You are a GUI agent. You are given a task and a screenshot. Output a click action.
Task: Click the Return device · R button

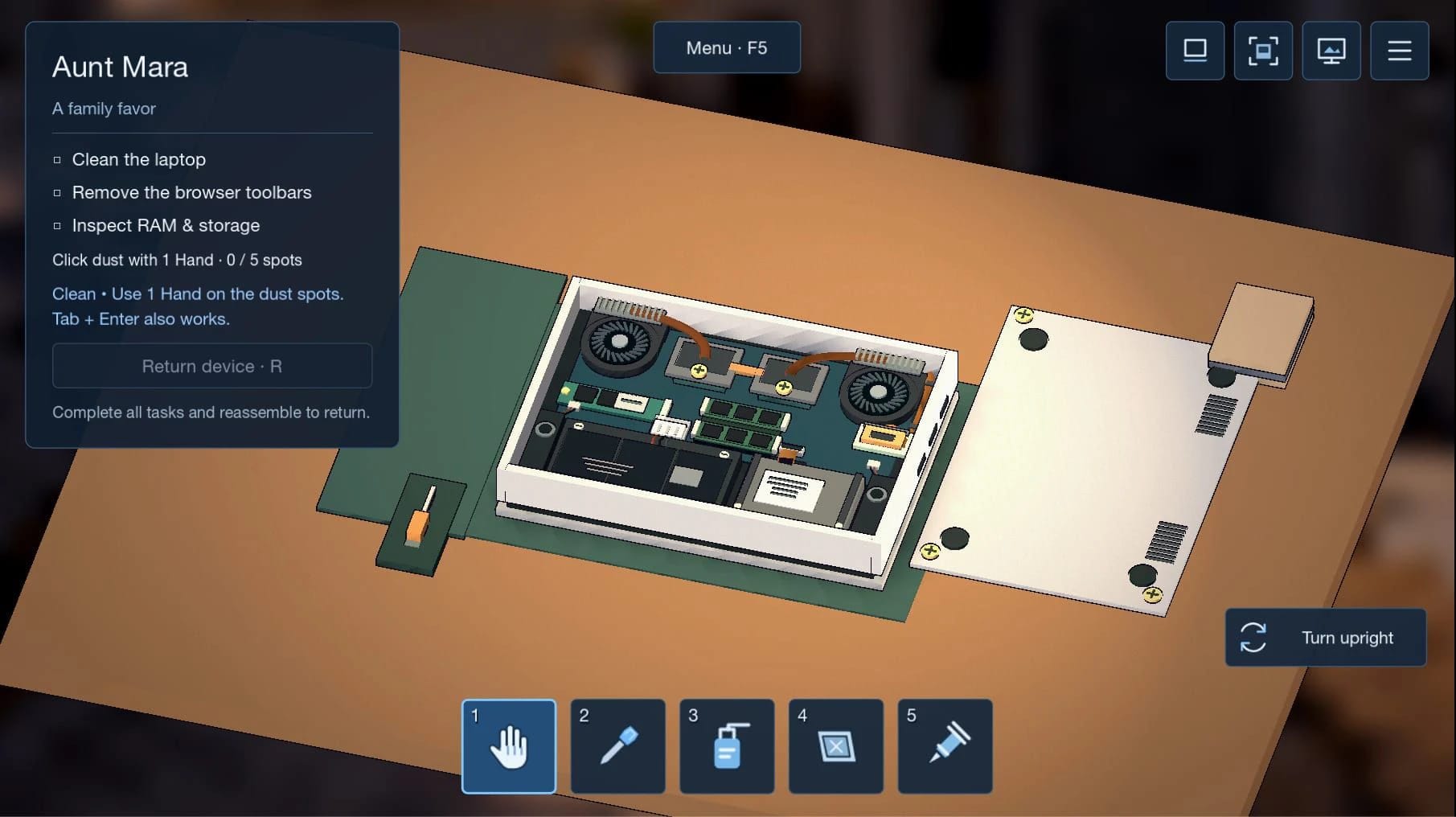(x=212, y=366)
